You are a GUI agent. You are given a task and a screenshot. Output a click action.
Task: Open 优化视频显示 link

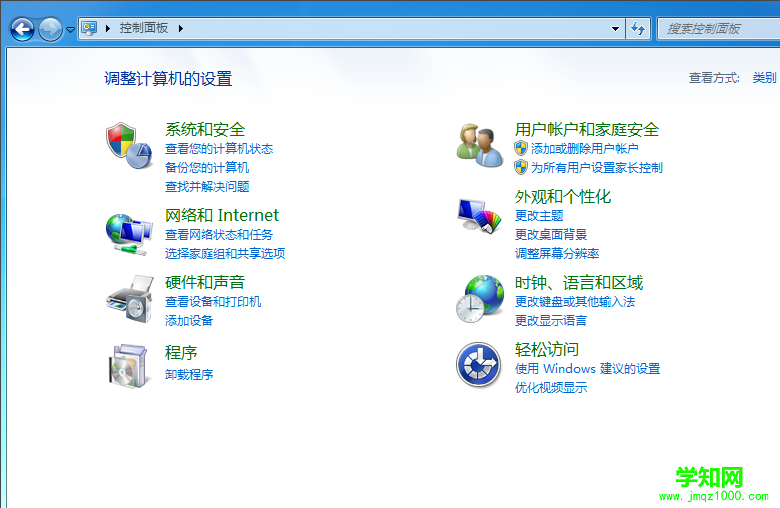pos(551,387)
